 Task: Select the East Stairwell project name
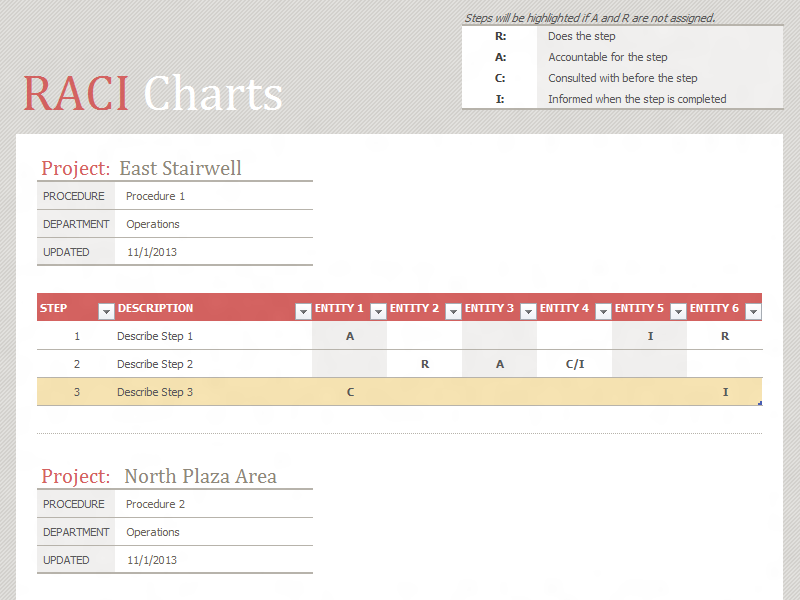(x=181, y=168)
